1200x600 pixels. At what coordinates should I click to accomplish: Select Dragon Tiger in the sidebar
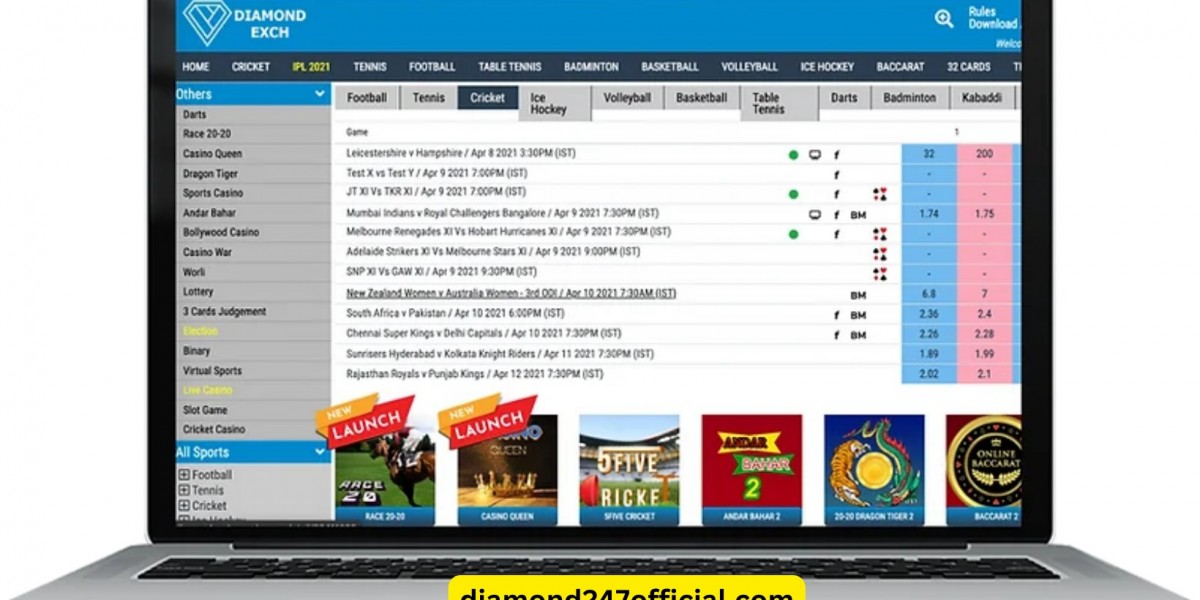[210, 174]
